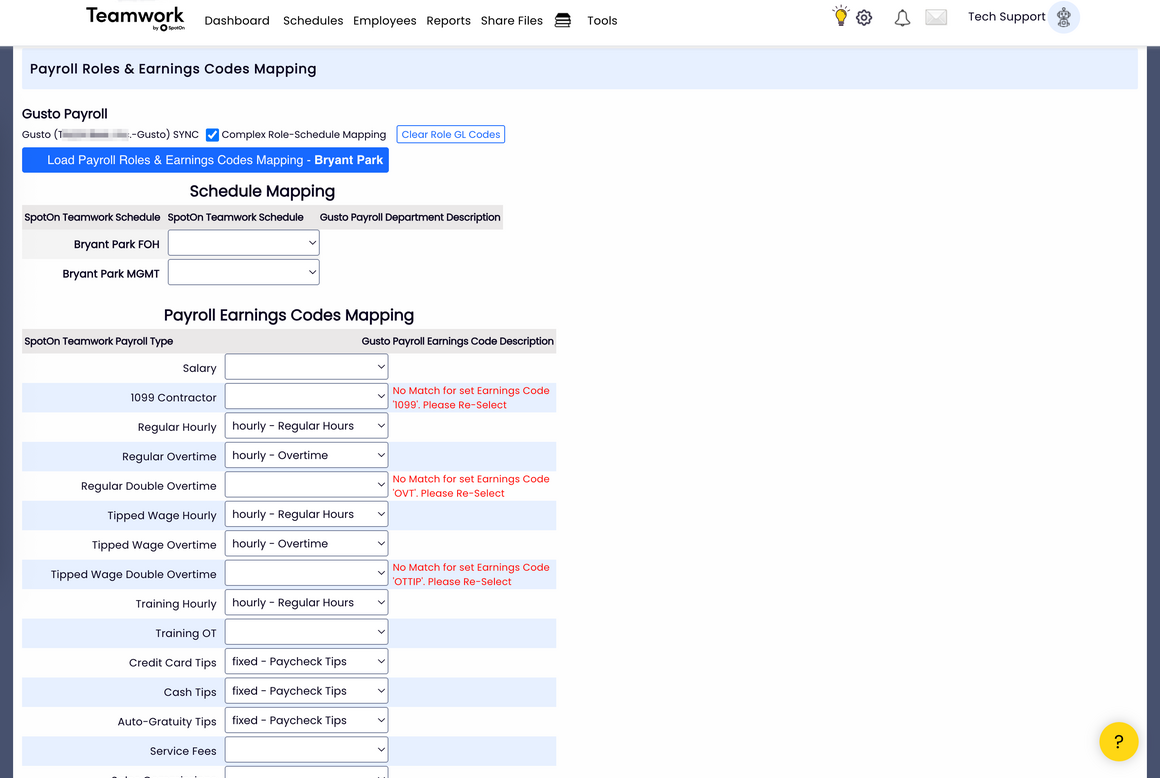Screen dimensions: 1160x778
Task: Open the Schedules menu
Action: [x=313, y=21]
